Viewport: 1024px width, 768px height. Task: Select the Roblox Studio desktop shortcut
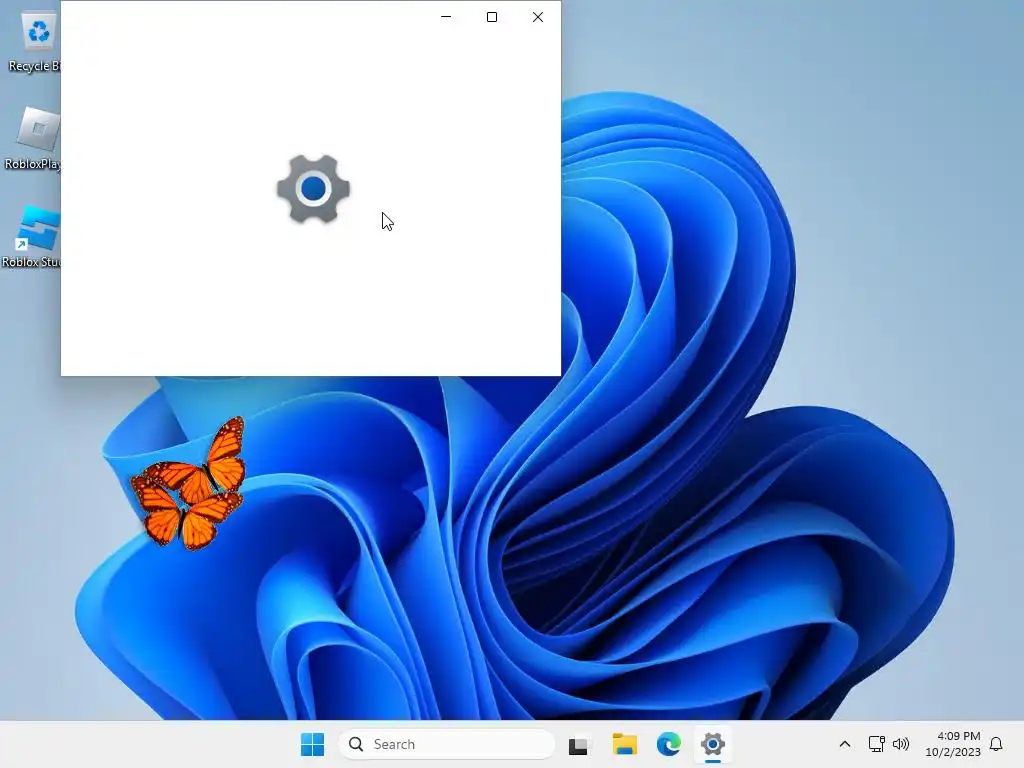(x=31, y=237)
